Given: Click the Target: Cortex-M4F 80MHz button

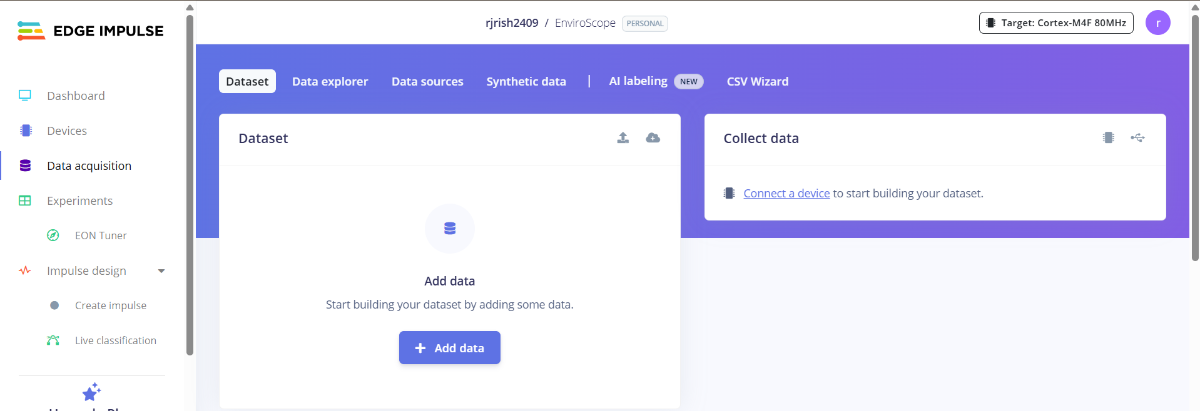Looking at the screenshot, I should coord(1055,23).
